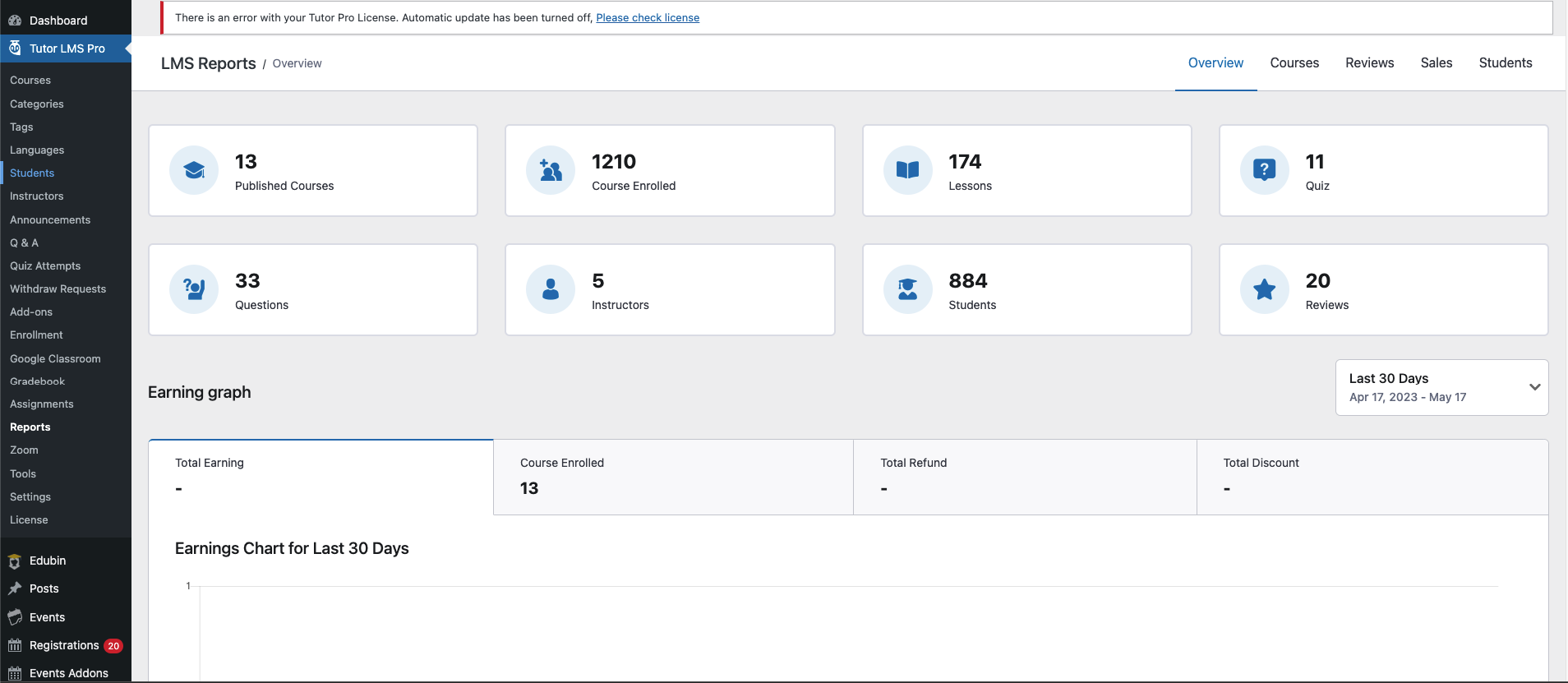This screenshot has height=683, width=1568.
Task: Click the date range dropdown chevron arrow
Action: click(1534, 387)
